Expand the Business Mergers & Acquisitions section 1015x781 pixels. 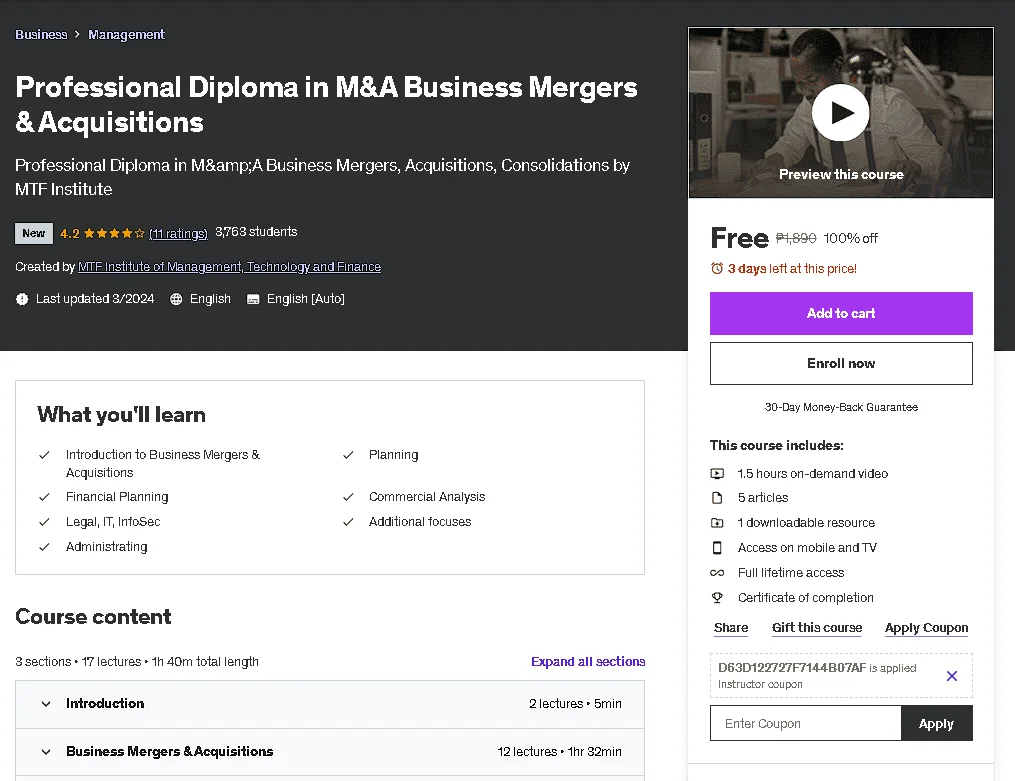tap(329, 752)
